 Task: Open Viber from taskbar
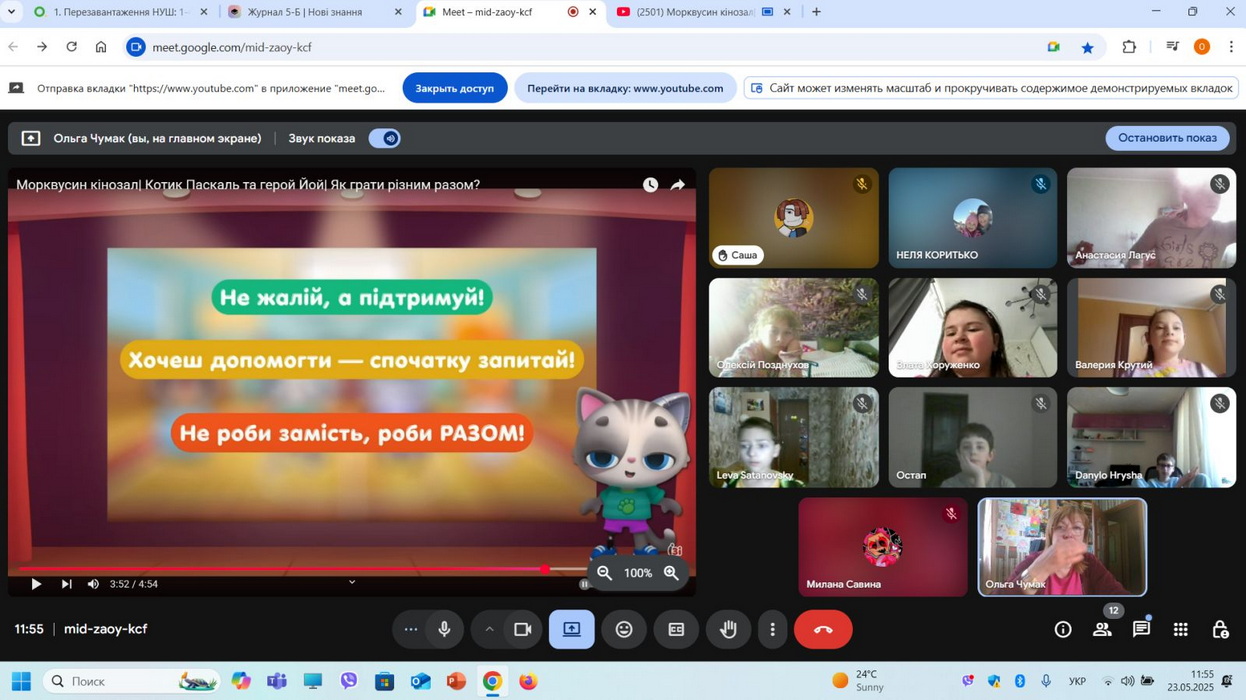(349, 681)
